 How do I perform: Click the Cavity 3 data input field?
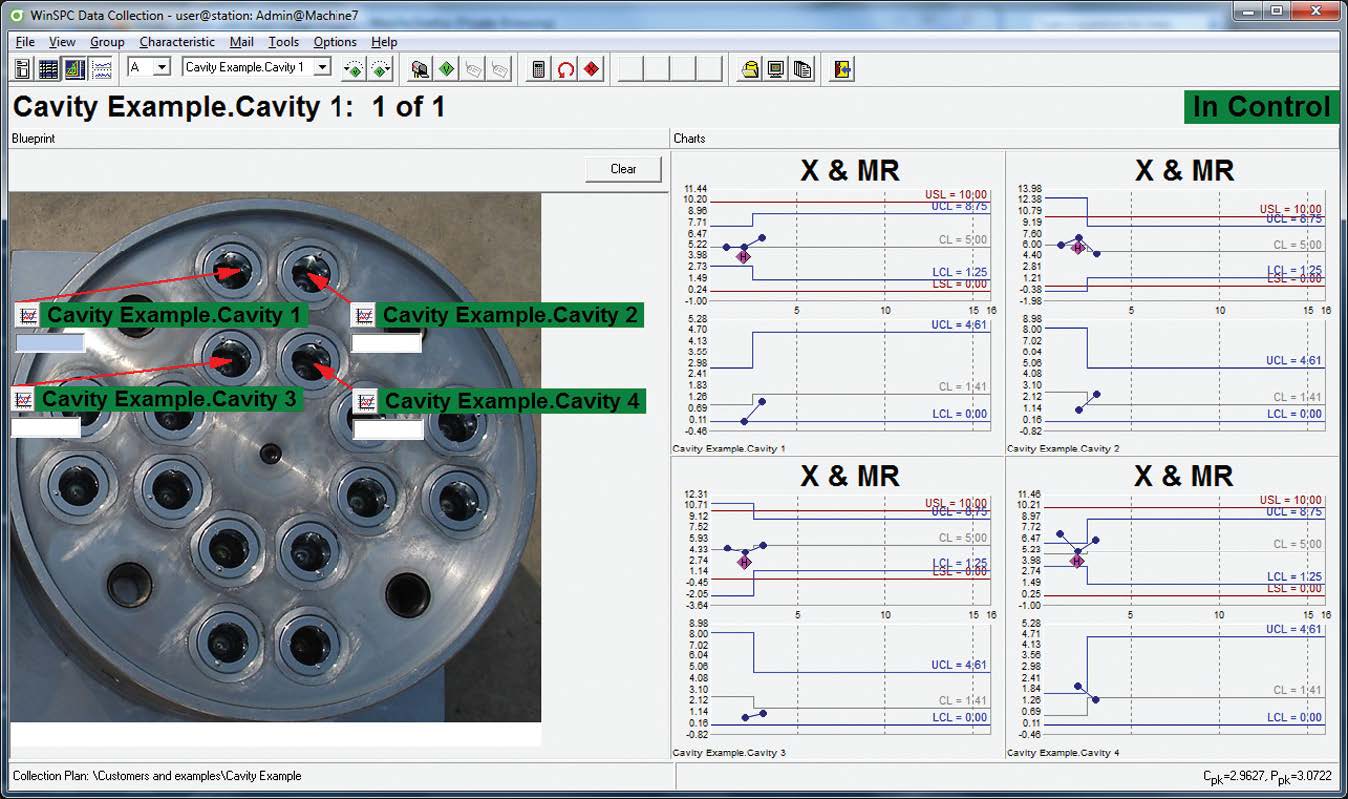[x=45, y=428]
